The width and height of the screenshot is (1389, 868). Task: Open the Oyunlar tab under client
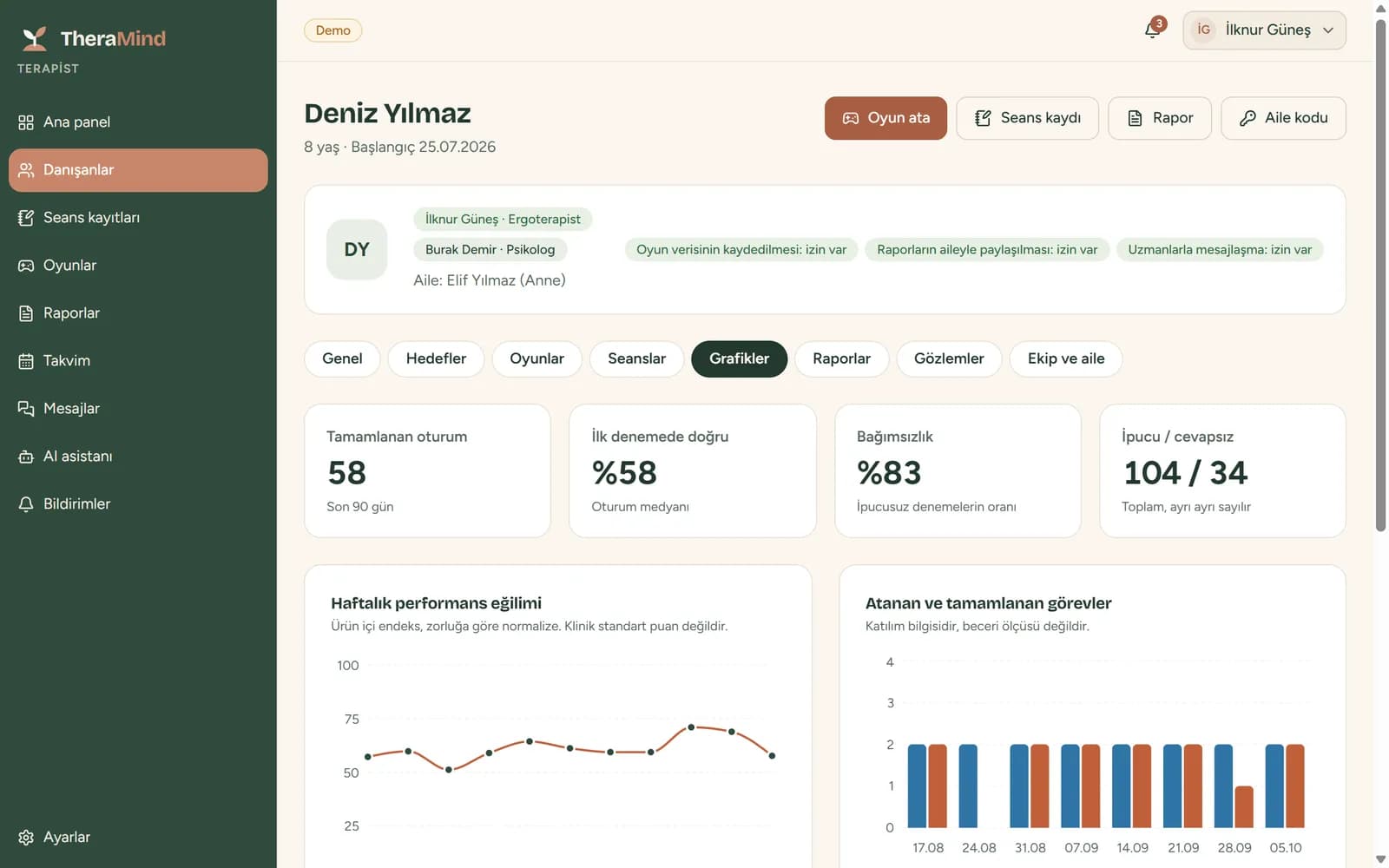[537, 359]
